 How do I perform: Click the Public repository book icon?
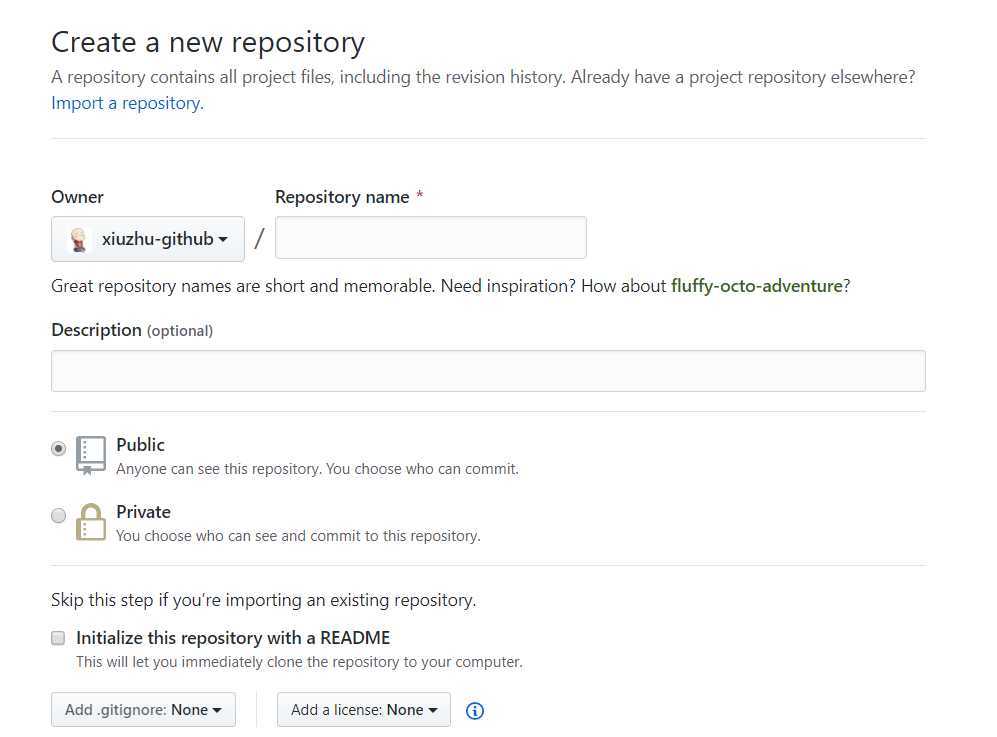tap(91, 455)
